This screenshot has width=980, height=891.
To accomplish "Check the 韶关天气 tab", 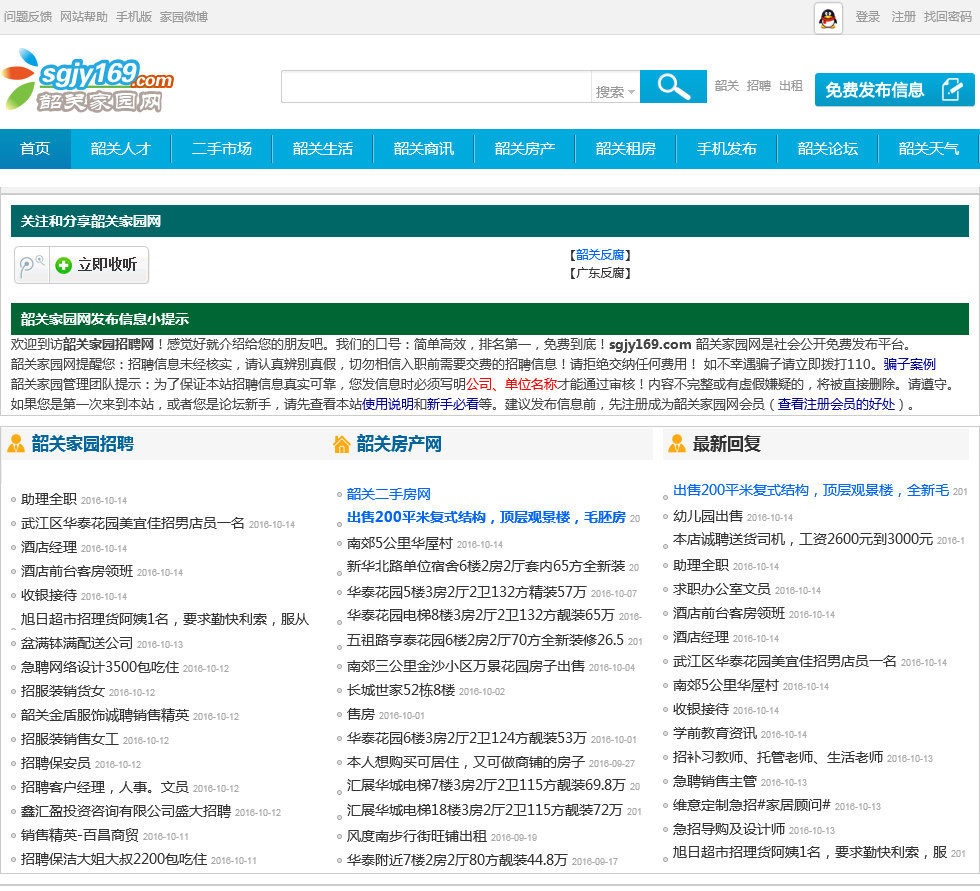I will 929,149.
